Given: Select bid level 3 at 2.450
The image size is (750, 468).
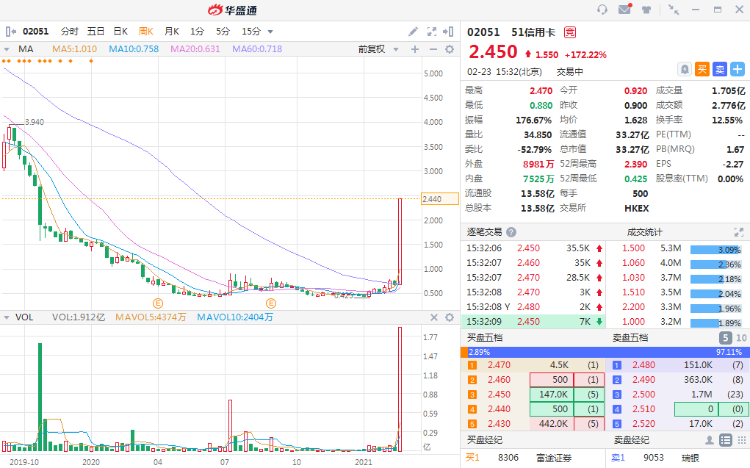Looking at the screenshot, I should tap(533, 395).
